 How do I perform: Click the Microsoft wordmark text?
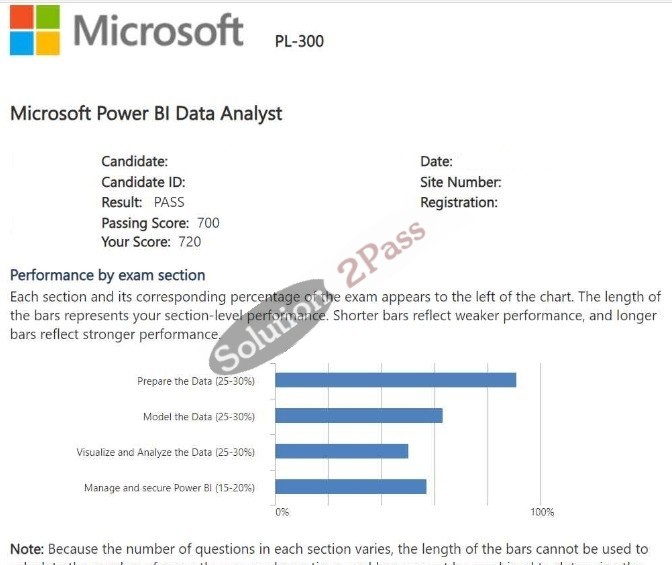pyautogui.click(x=159, y=30)
